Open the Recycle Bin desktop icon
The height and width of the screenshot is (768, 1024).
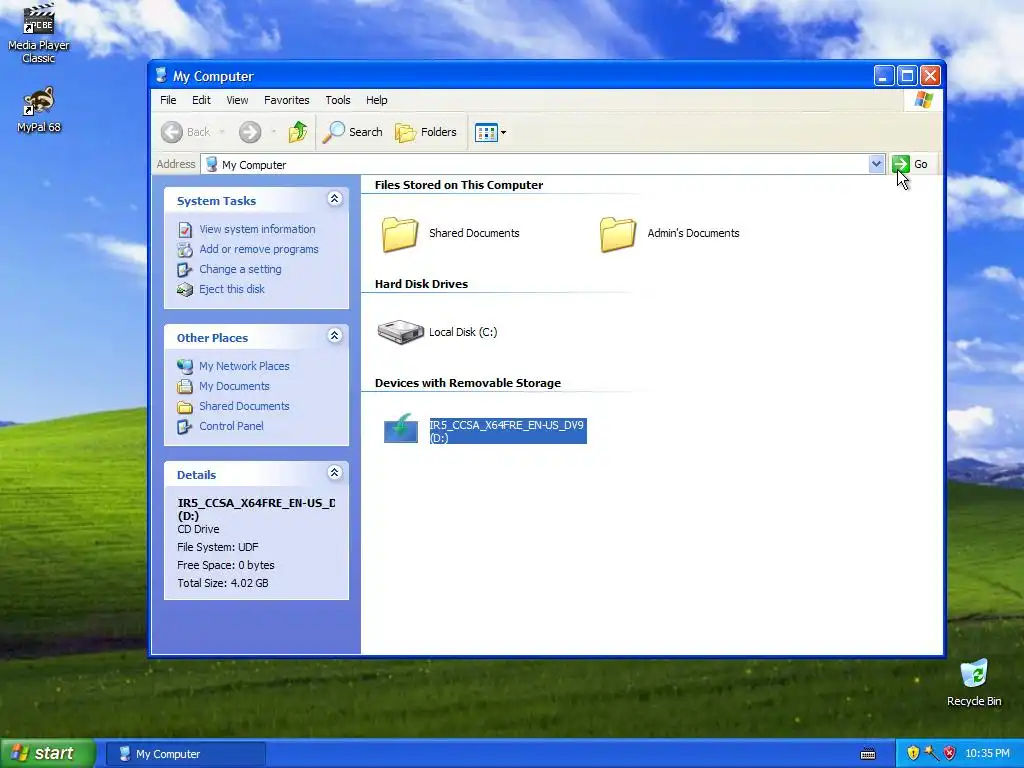point(974,682)
